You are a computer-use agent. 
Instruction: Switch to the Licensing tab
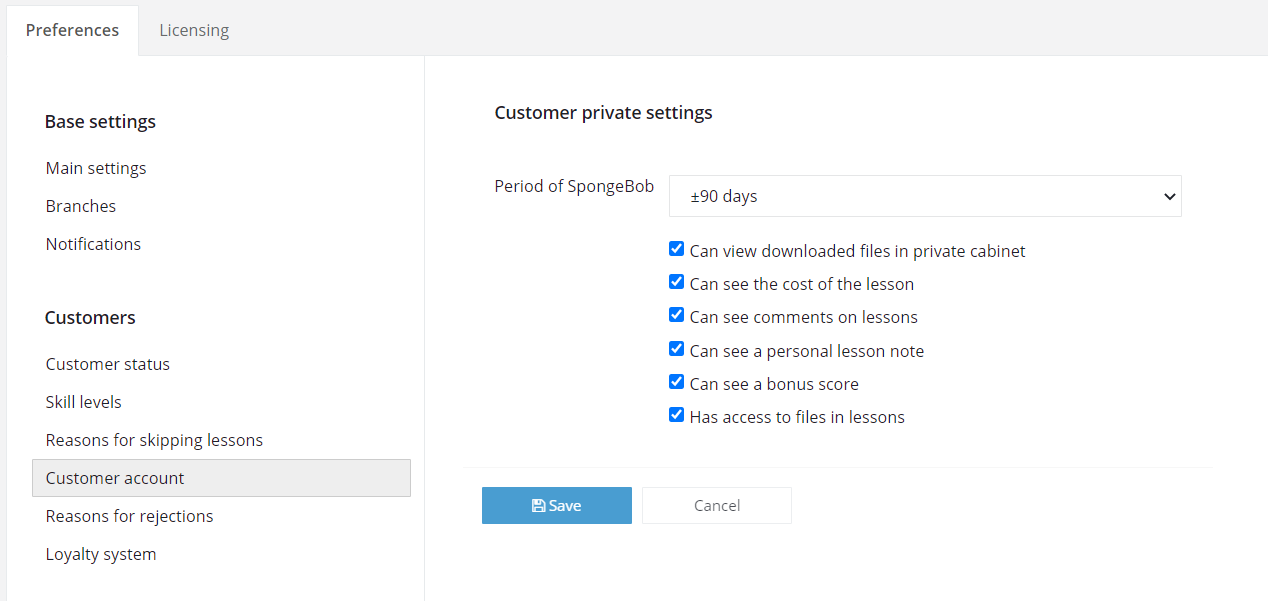coord(194,30)
